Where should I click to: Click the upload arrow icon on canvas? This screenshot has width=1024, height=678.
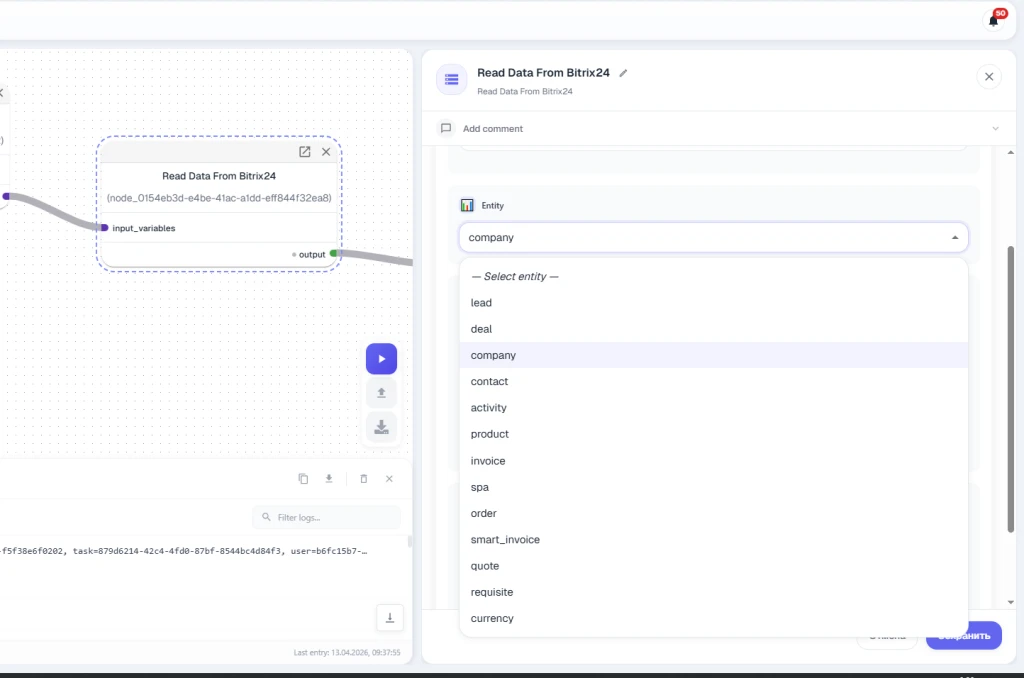pyautogui.click(x=381, y=393)
